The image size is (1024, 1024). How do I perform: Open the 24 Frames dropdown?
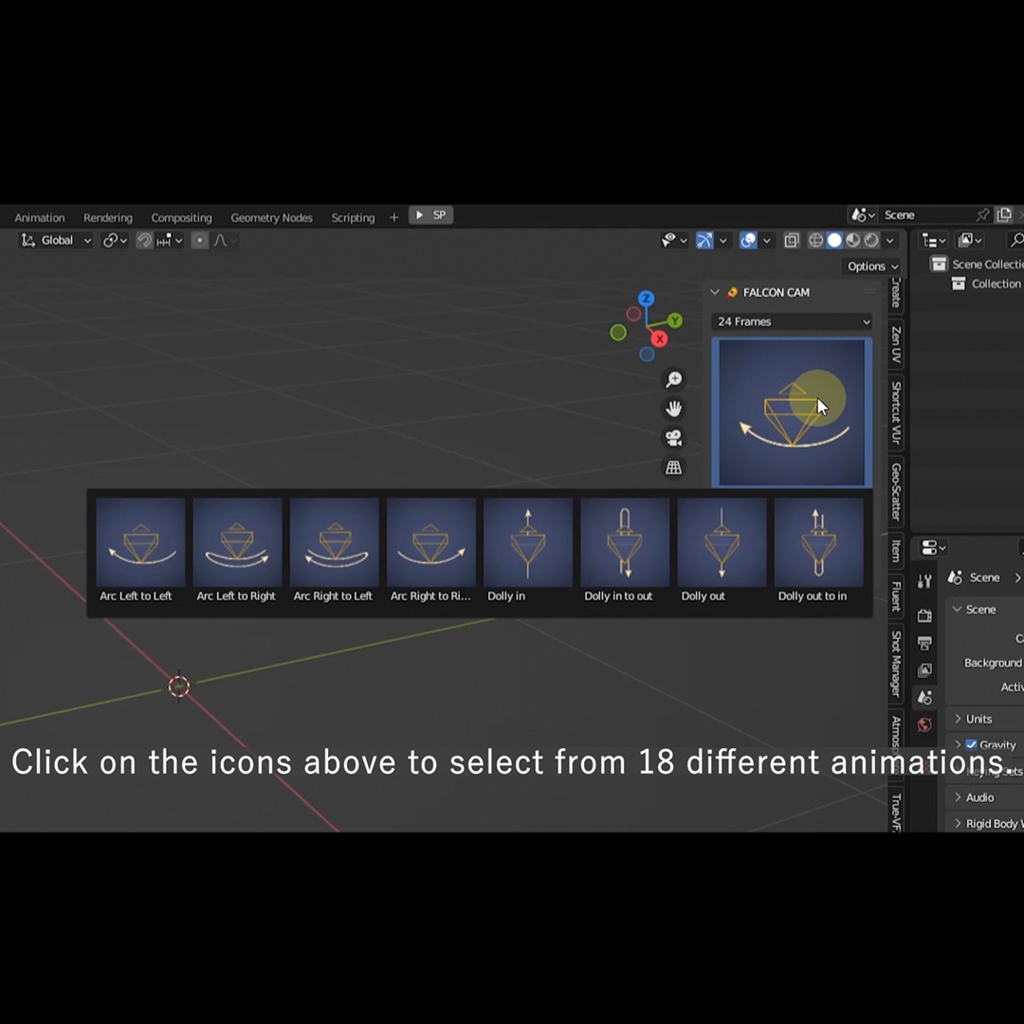click(x=792, y=321)
